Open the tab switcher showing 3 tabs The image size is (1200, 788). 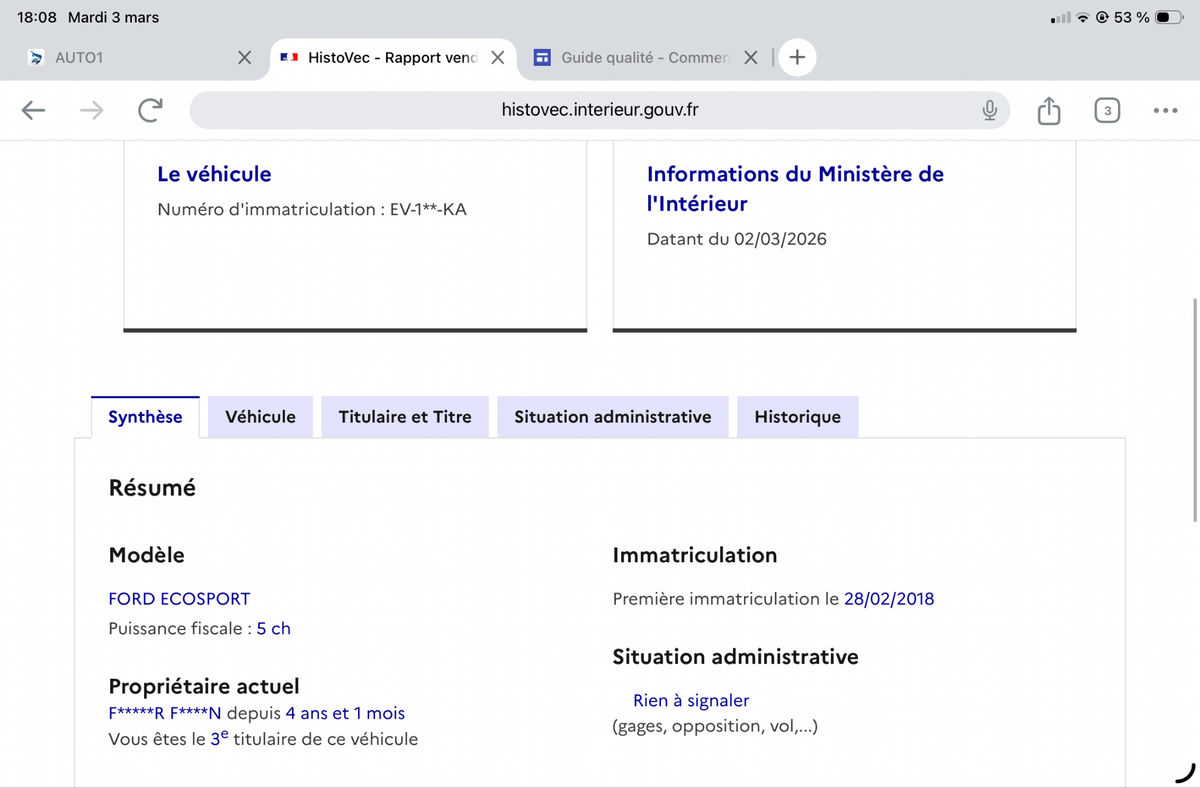coord(1107,111)
